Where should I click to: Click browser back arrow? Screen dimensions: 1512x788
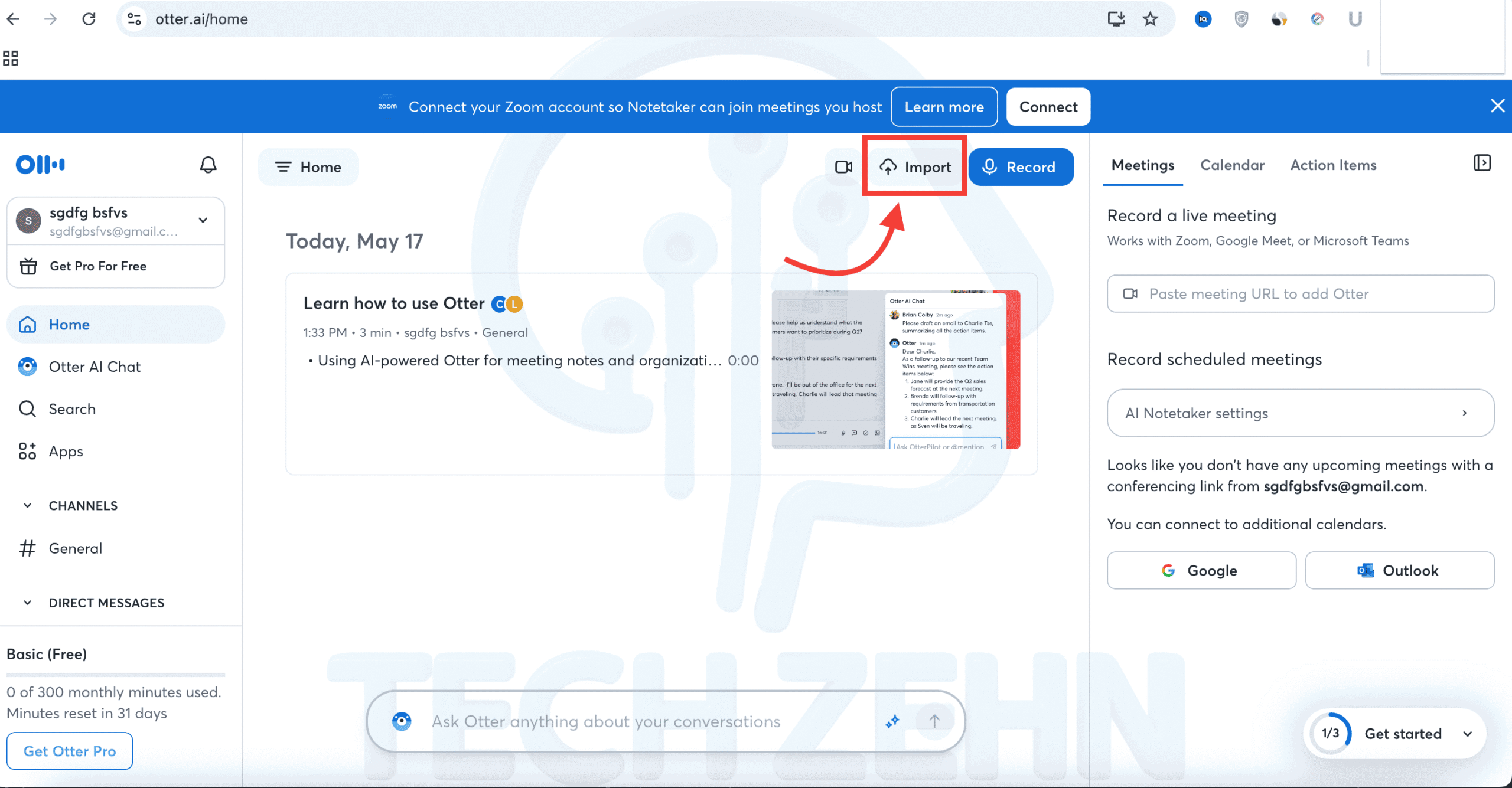(13, 19)
